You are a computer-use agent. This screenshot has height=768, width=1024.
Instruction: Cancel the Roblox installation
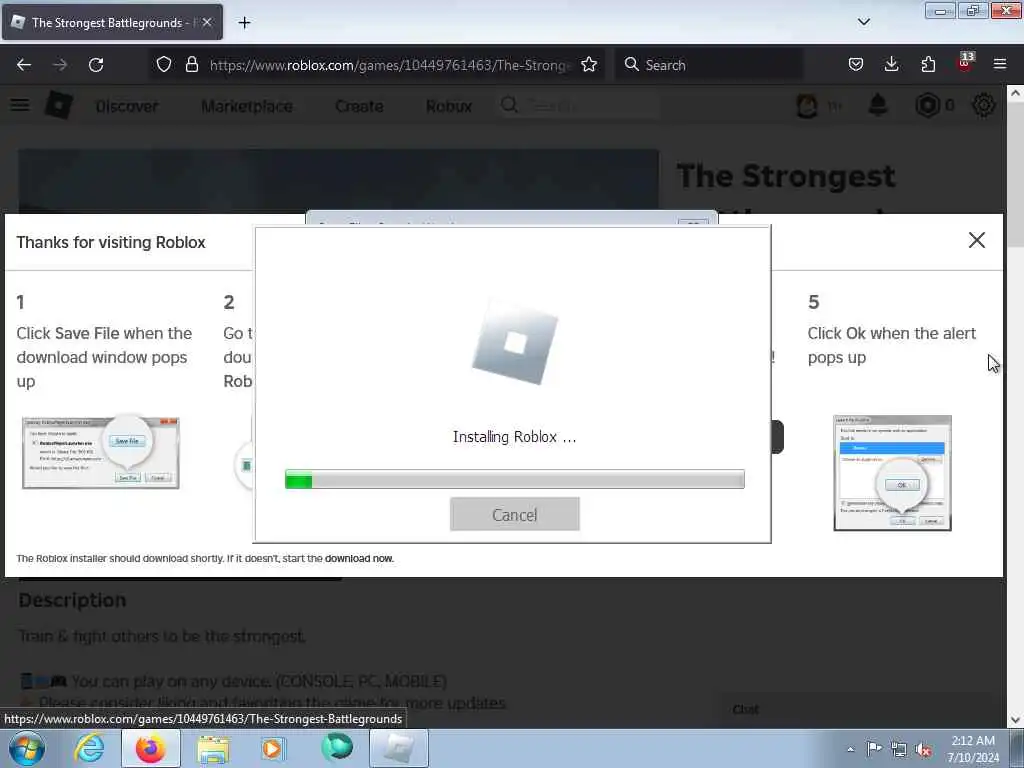[x=515, y=514]
